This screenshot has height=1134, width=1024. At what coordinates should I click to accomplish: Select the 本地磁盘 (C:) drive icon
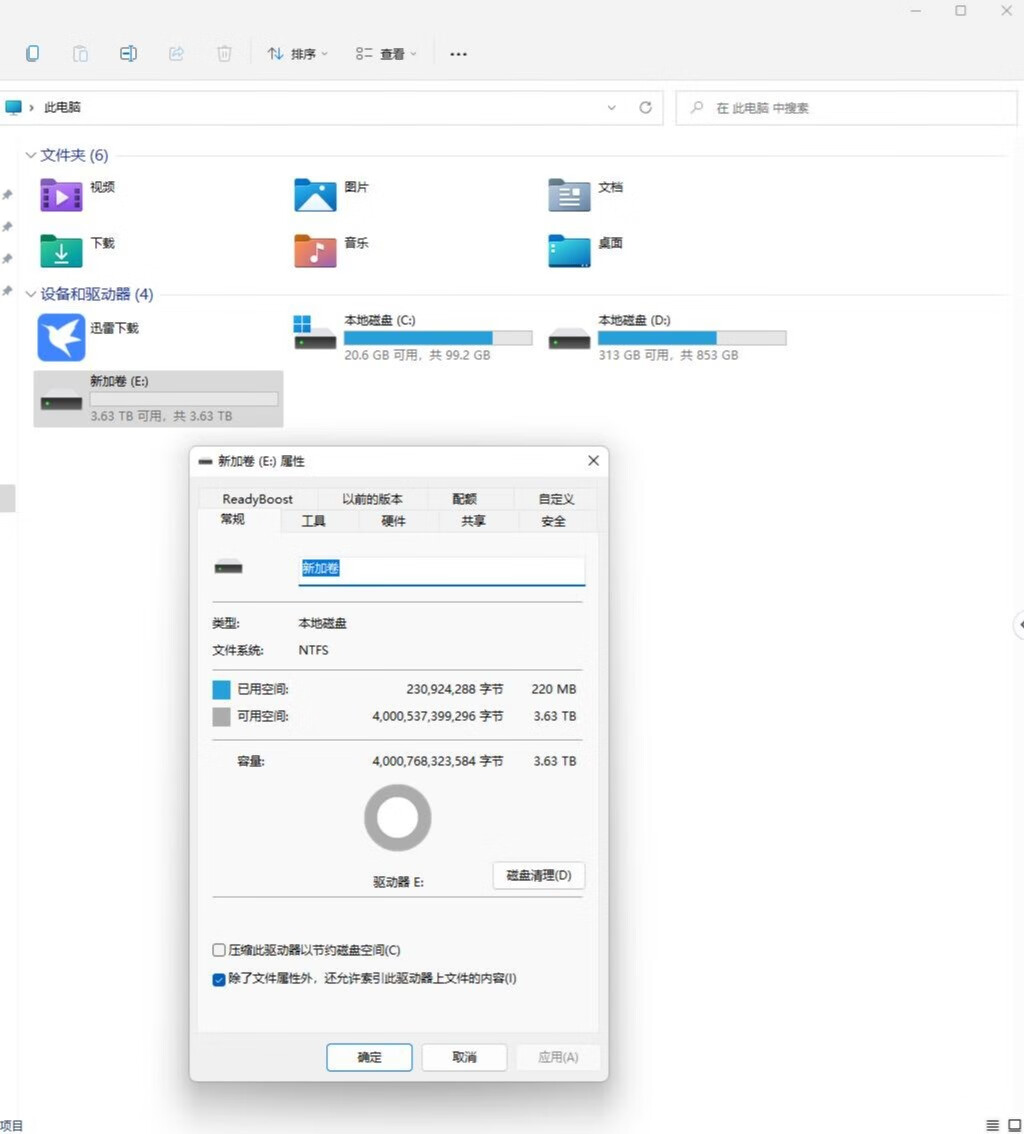pos(315,333)
